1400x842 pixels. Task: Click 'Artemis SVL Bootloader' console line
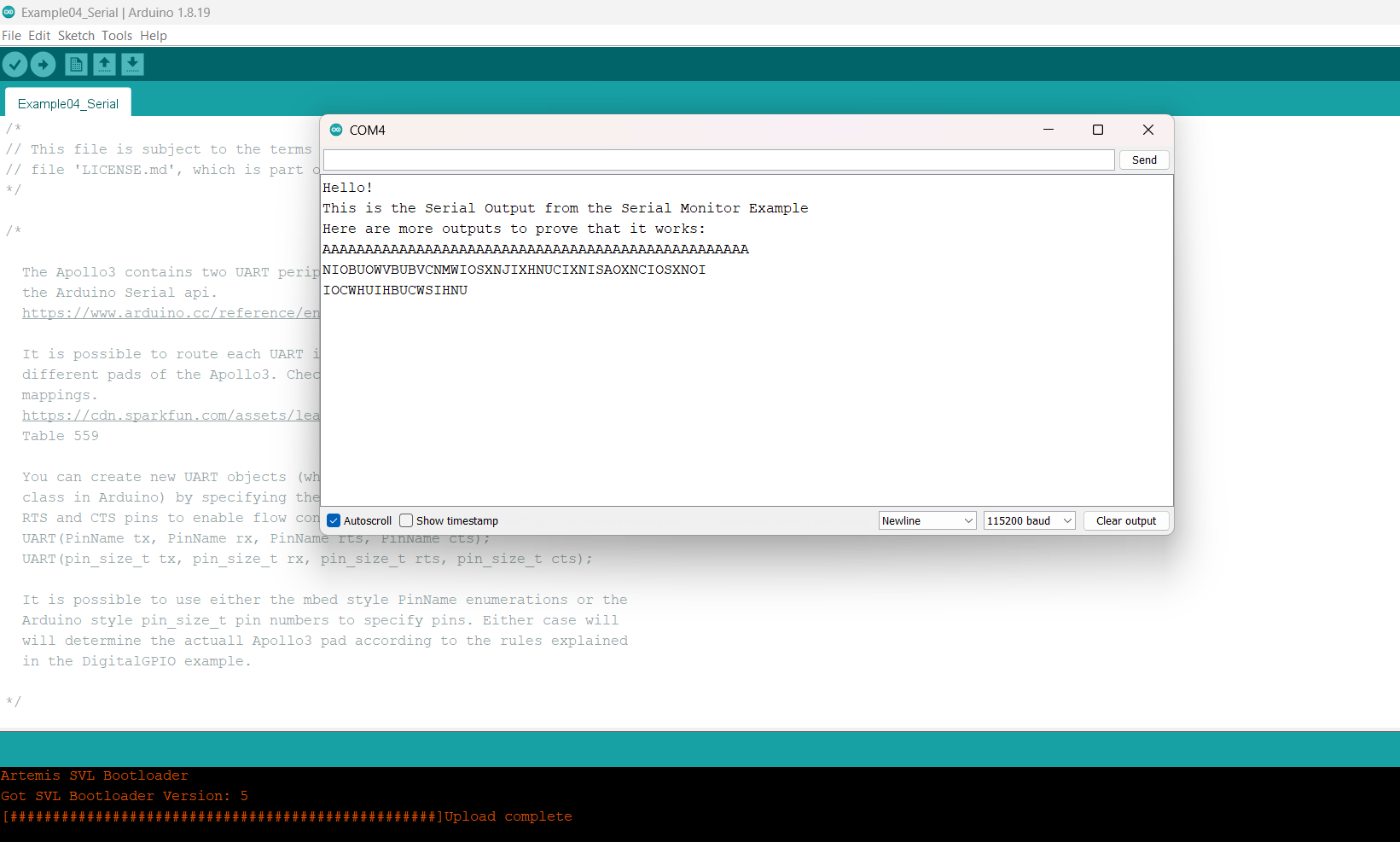point(95,775)
